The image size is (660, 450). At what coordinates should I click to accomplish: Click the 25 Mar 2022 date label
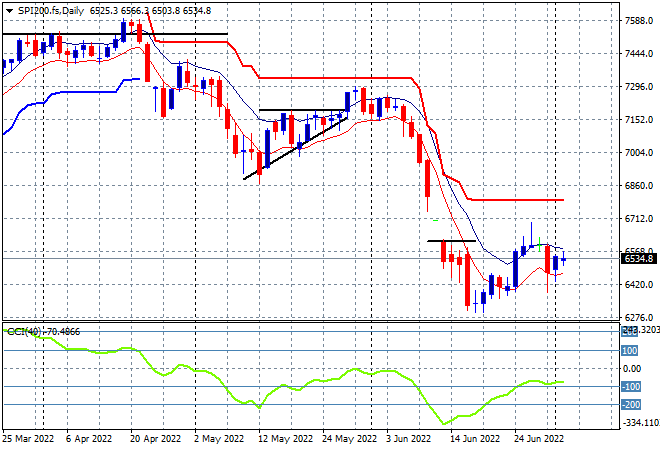(28, 438)
